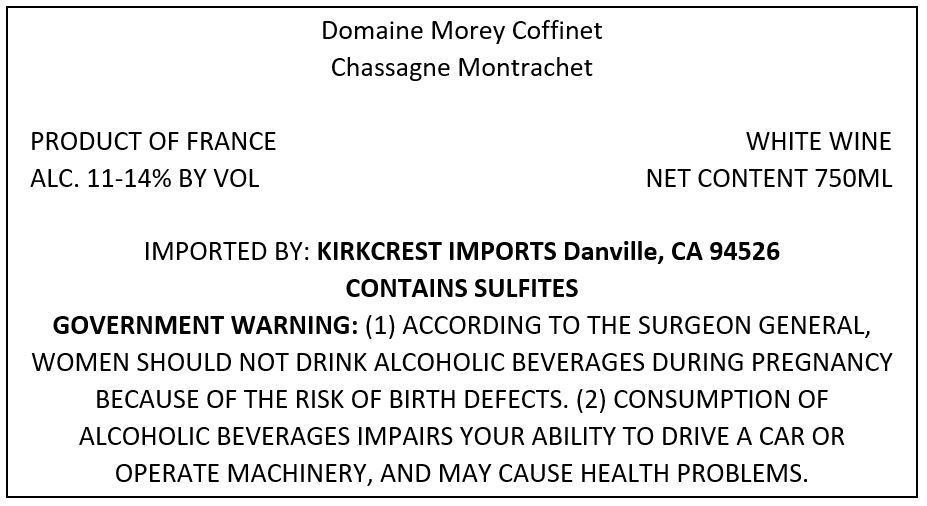Click the PRODUCT OF FRANCE text
The image size is (927, 506).
pos(153,142)
